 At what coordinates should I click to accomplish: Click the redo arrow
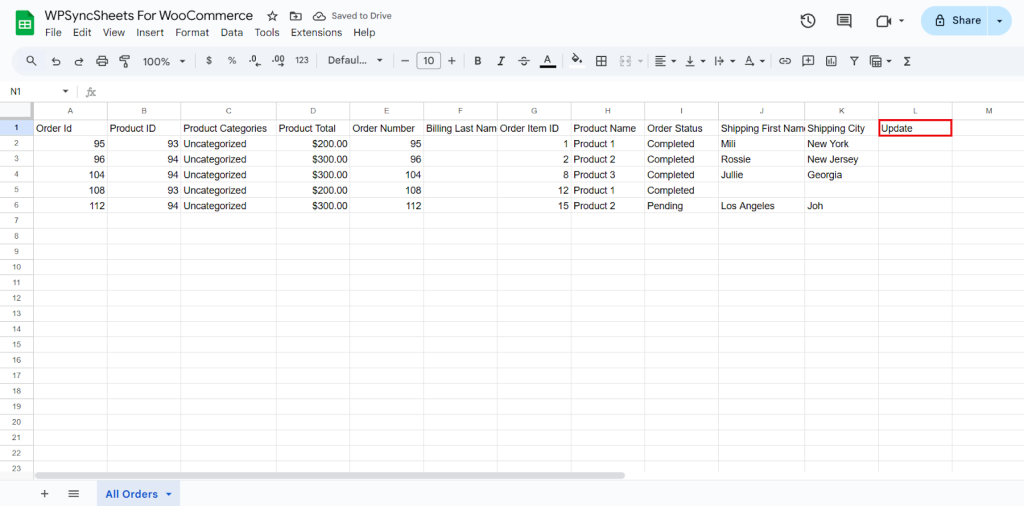(x=78, y=61)
